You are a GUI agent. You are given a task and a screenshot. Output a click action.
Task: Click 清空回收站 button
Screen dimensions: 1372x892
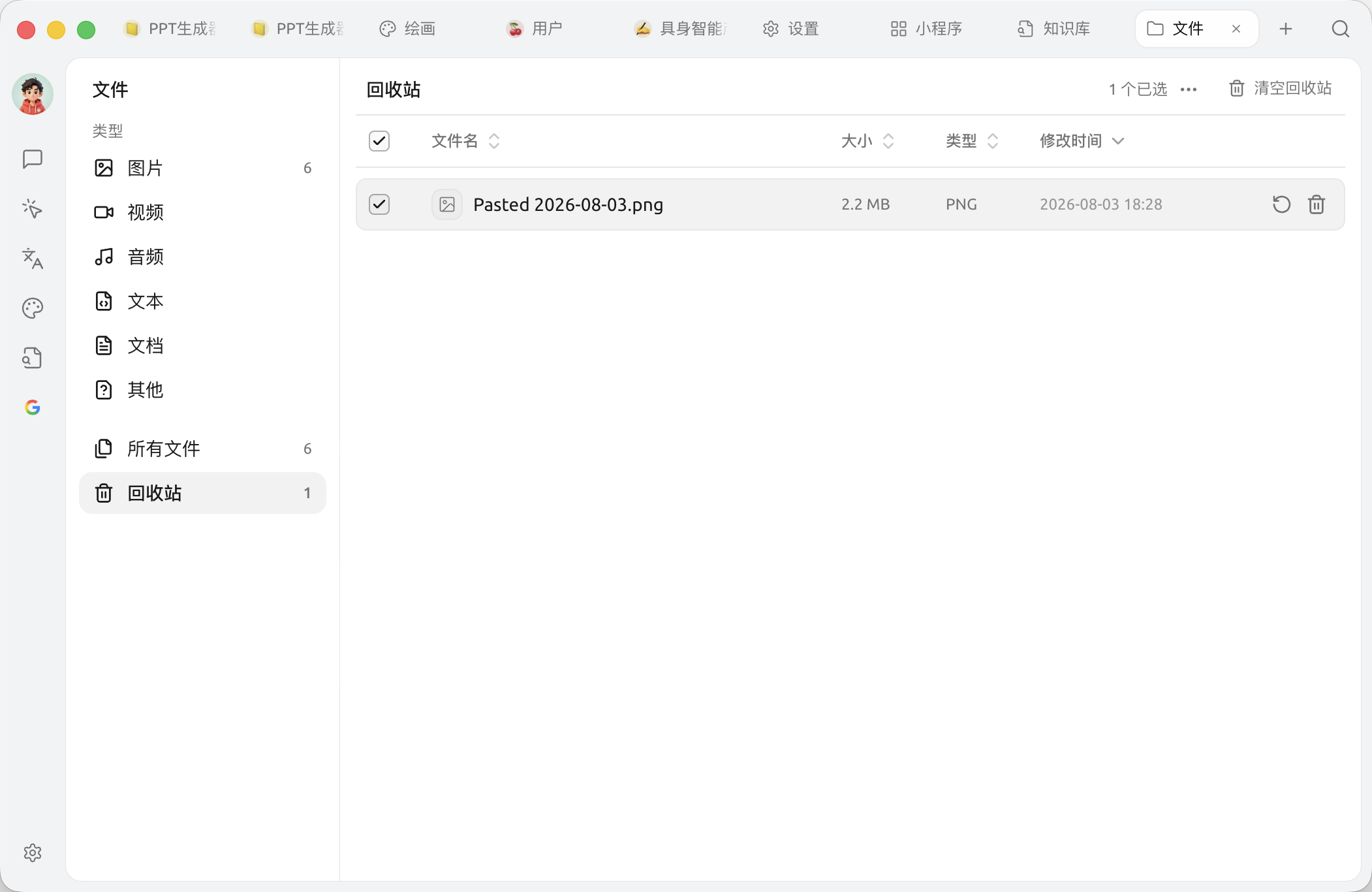(1281, 88)
